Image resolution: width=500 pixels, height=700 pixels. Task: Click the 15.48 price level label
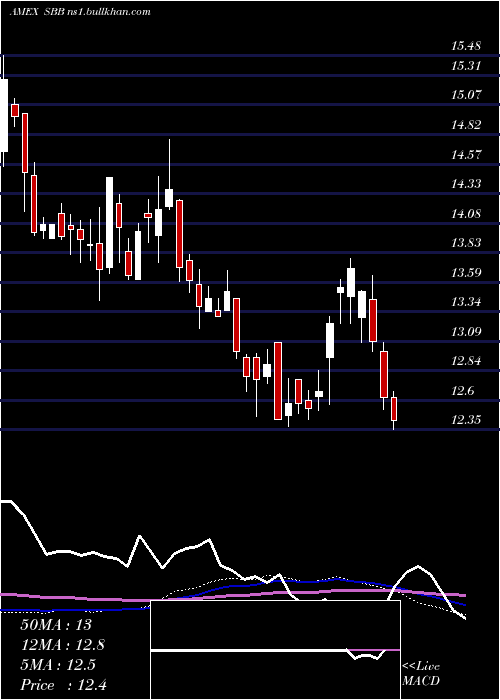point(466,46)
